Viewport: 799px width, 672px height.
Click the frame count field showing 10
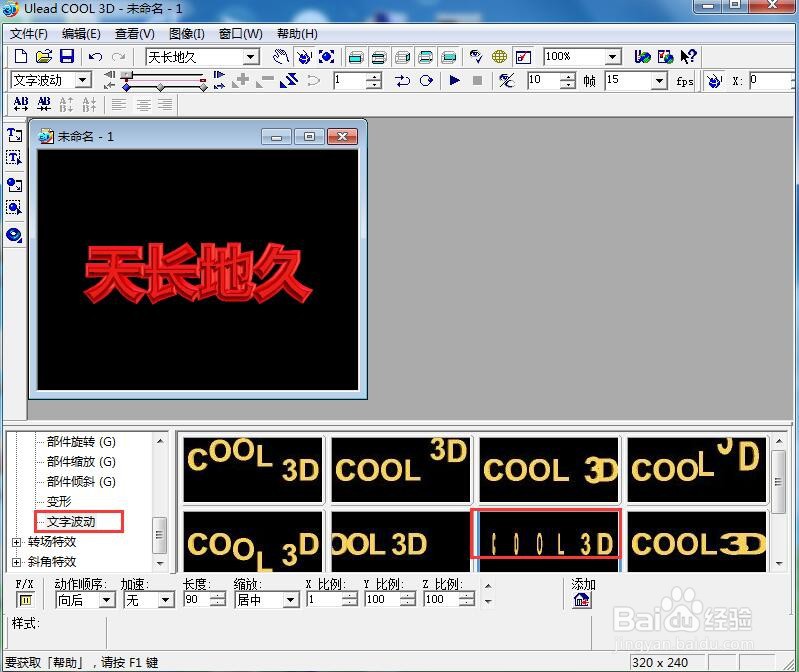pos(543,80)
